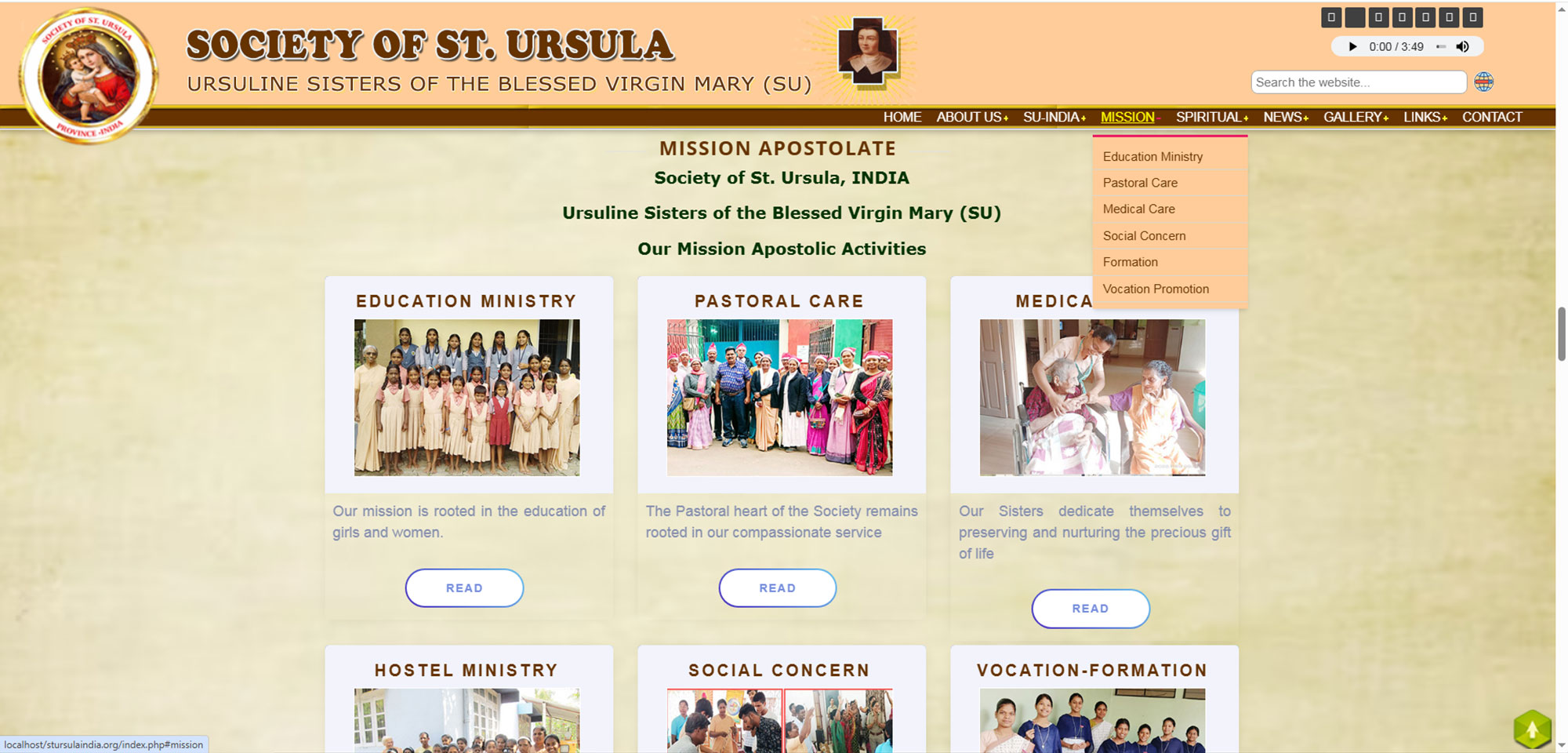The image size is (1568, 753).
Task: Select Education Ministry from Mission submenu
Action: [1152, 157]
